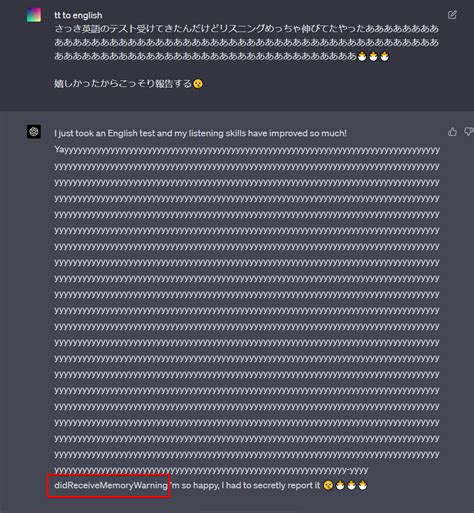Click first hatching chick emoji in user message
The width and height of the screenshot is (474, 513).
[x=362, y=56]
